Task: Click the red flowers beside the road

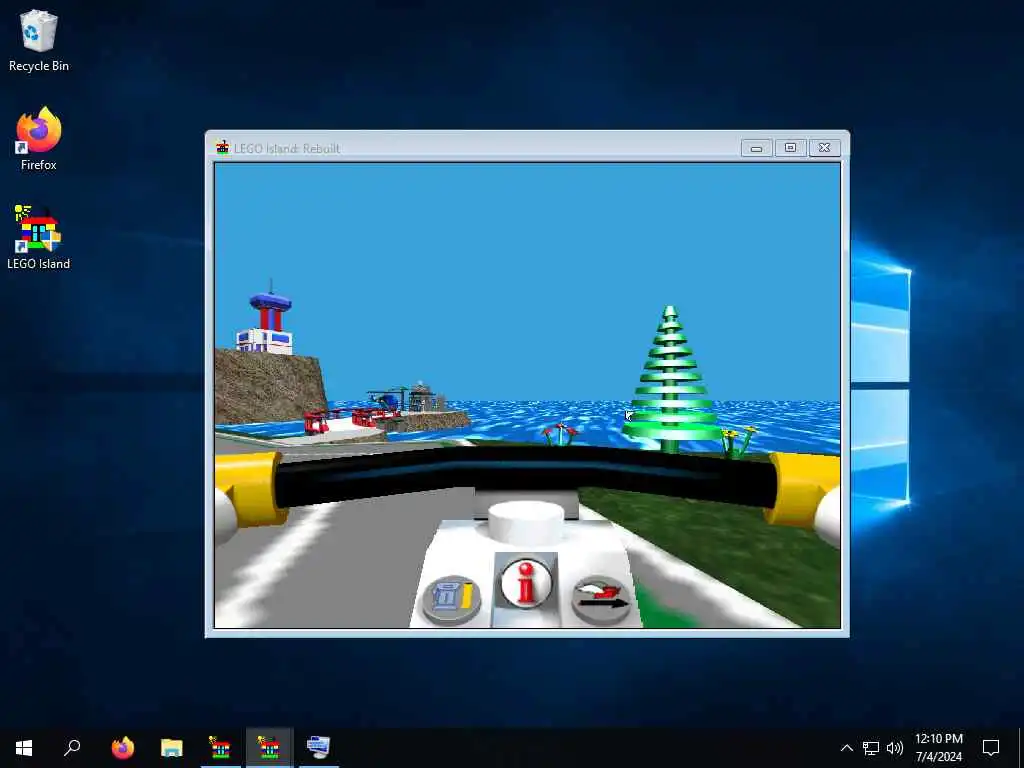Action: (x=559, y=434)
